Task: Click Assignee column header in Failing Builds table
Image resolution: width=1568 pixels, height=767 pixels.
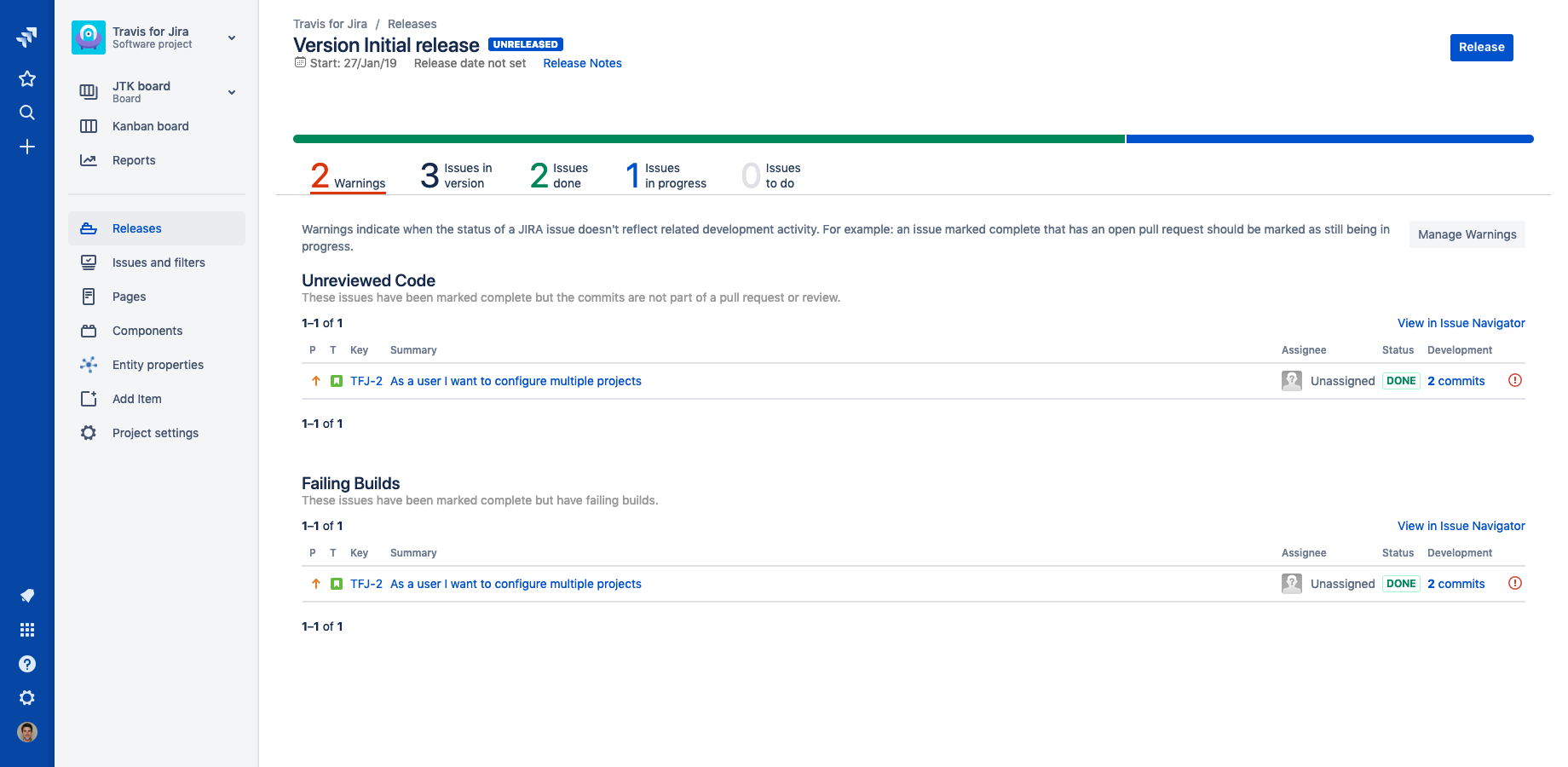Action: pos(1304,553)
